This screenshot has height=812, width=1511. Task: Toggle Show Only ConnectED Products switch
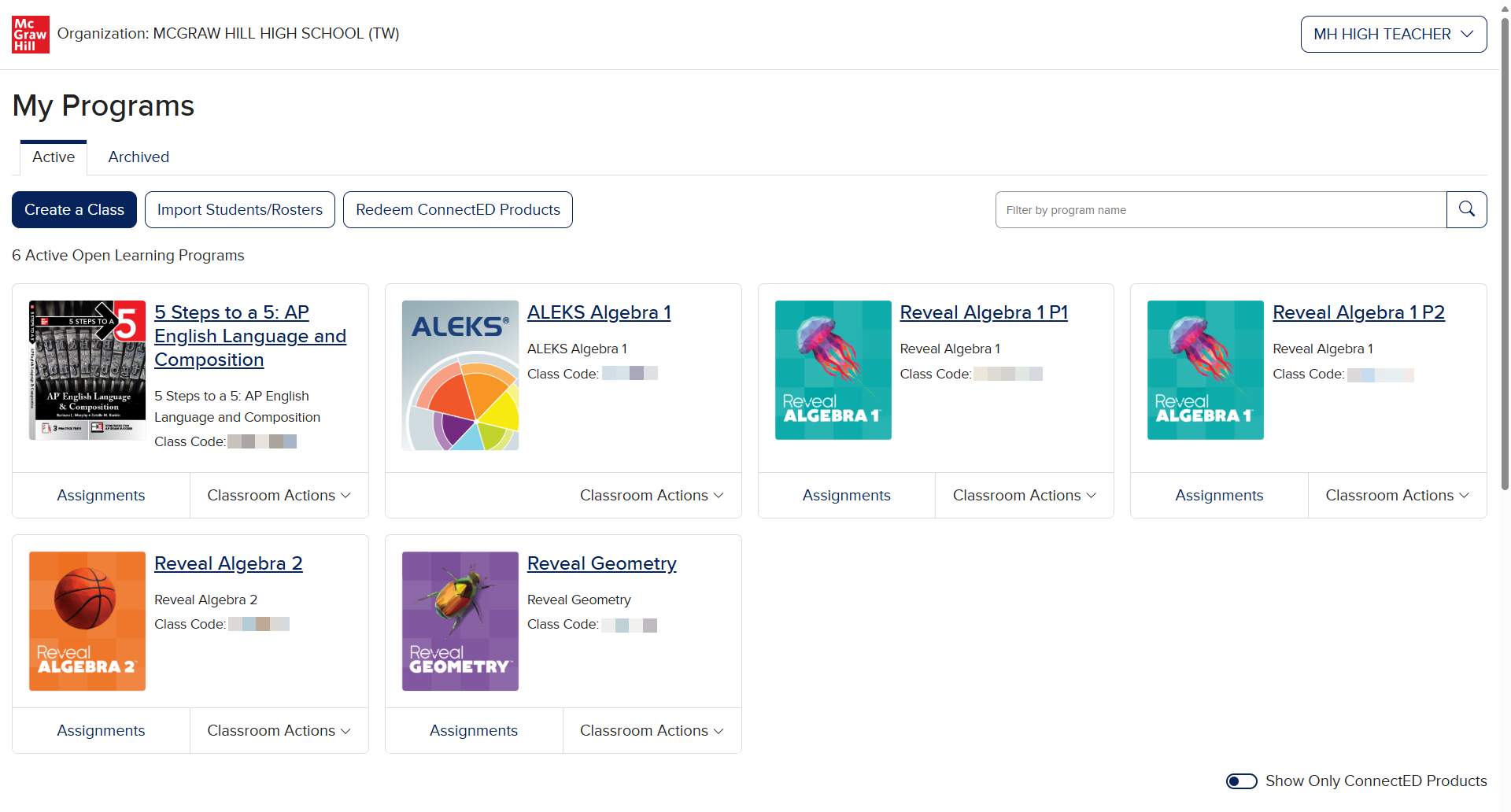1242,781
